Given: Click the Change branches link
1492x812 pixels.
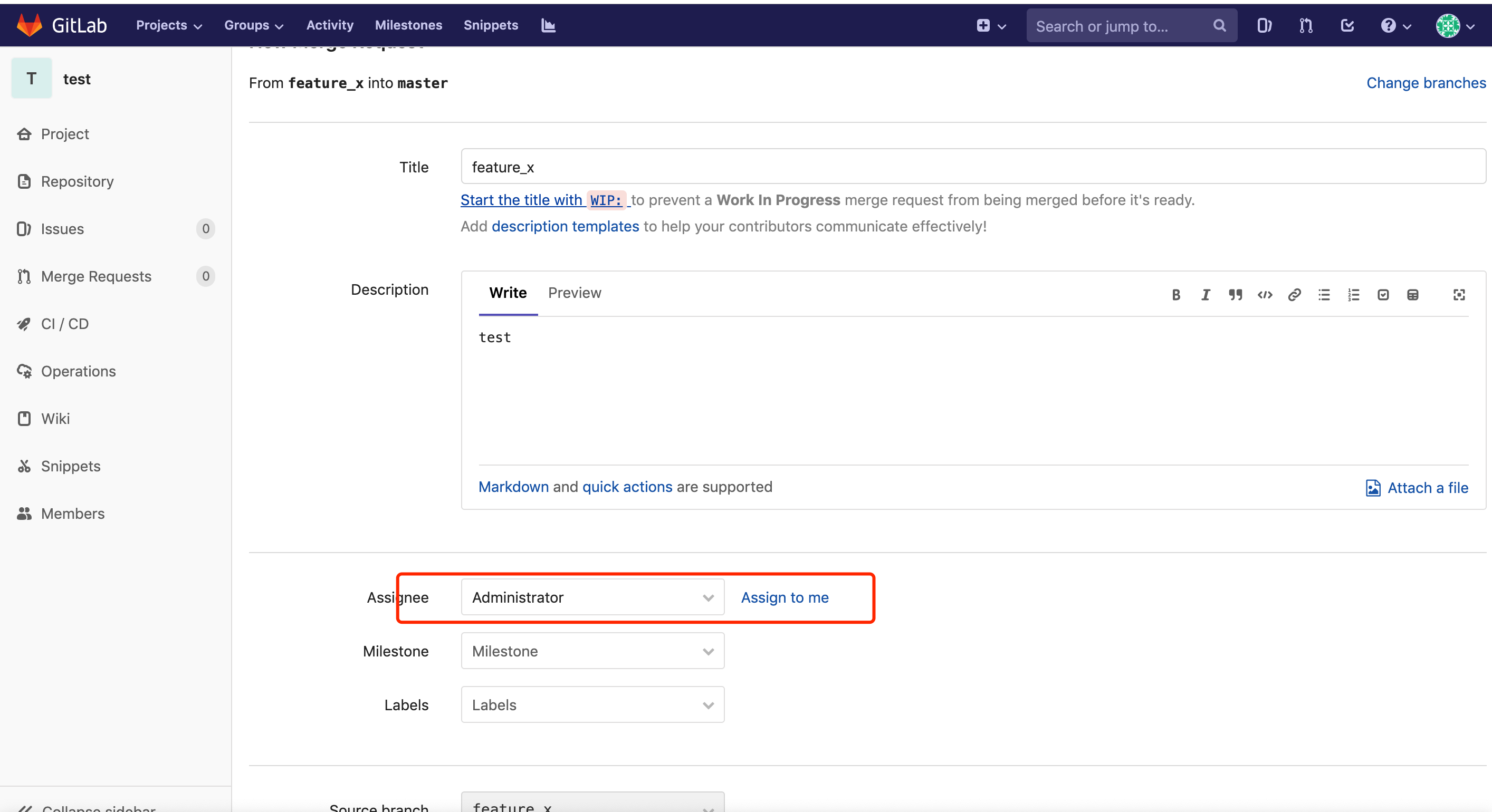Looking at the screenshot, I should coord(1426,83).
